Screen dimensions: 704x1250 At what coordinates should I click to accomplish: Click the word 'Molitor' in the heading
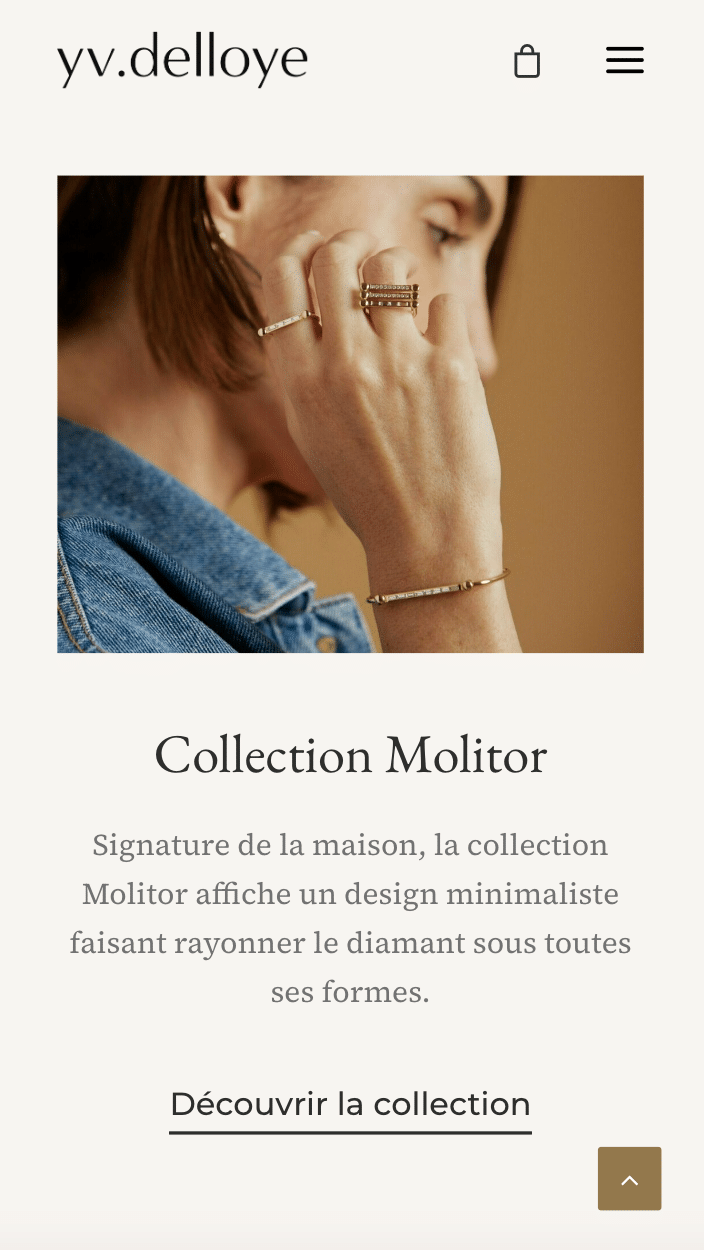466,755
